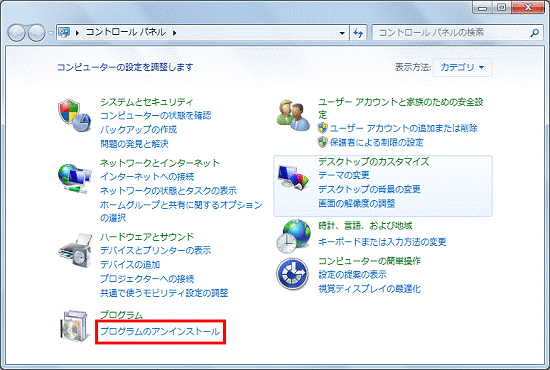Open the Programs disc box icon
Viewport: 550px width, 370px height.
pos(74,325)
